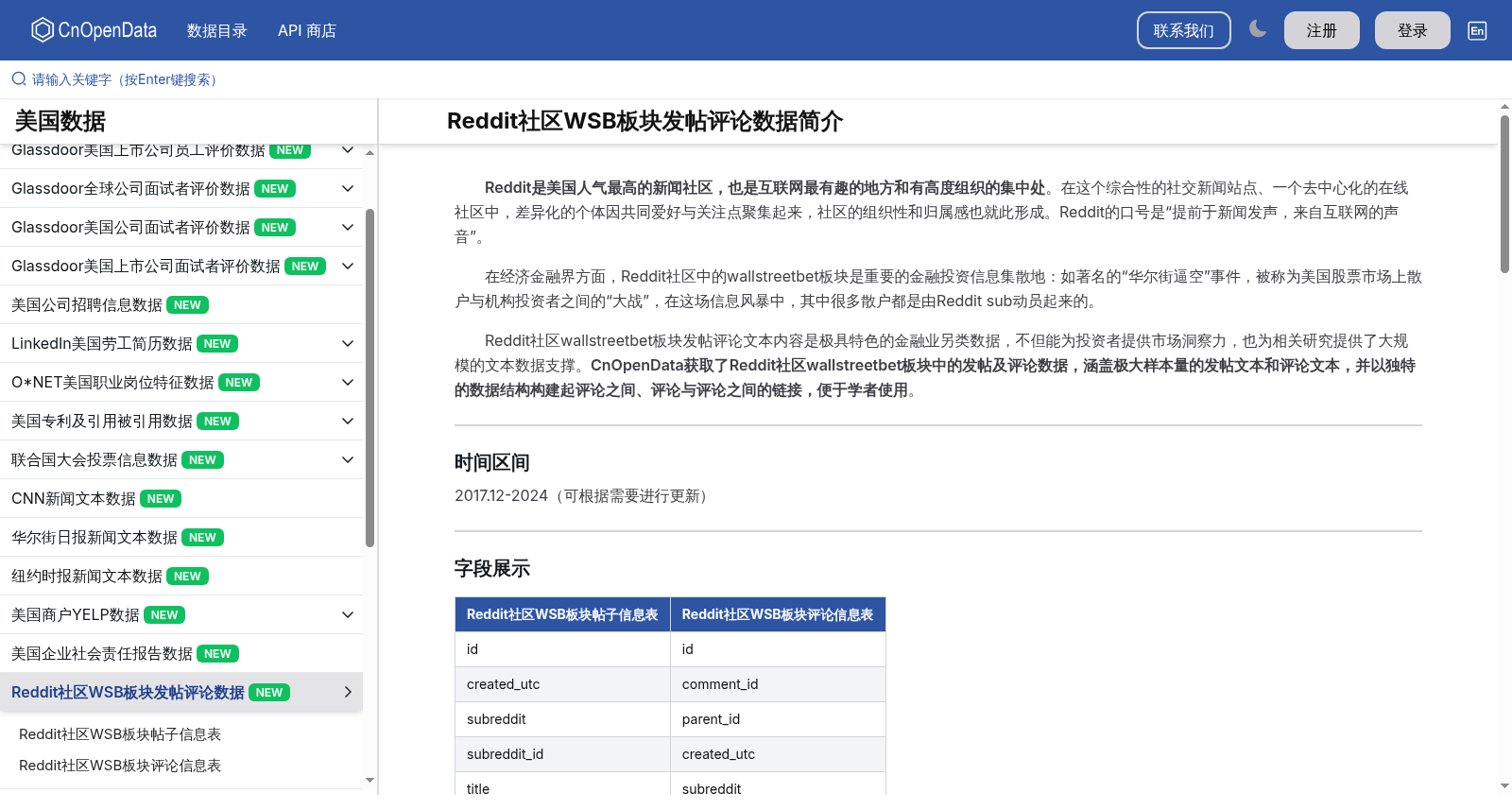Click Reddit社区WSB板块发帖评论数据 sidebar entry
The height and width of the screenshot is (810, 1512).
tap(181, 692)
